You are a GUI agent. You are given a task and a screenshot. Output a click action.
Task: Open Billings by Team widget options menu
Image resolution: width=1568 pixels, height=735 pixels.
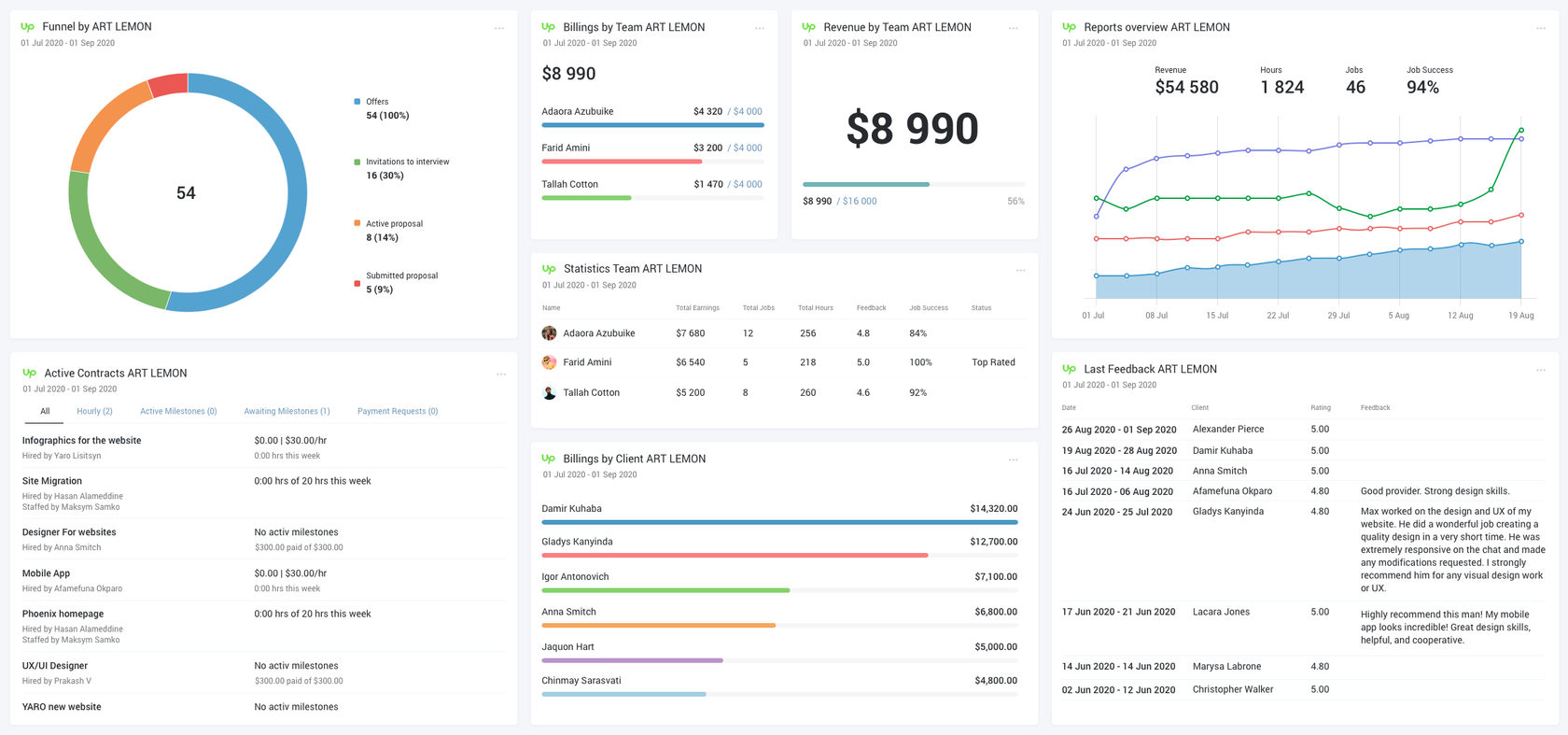[760, 28]
